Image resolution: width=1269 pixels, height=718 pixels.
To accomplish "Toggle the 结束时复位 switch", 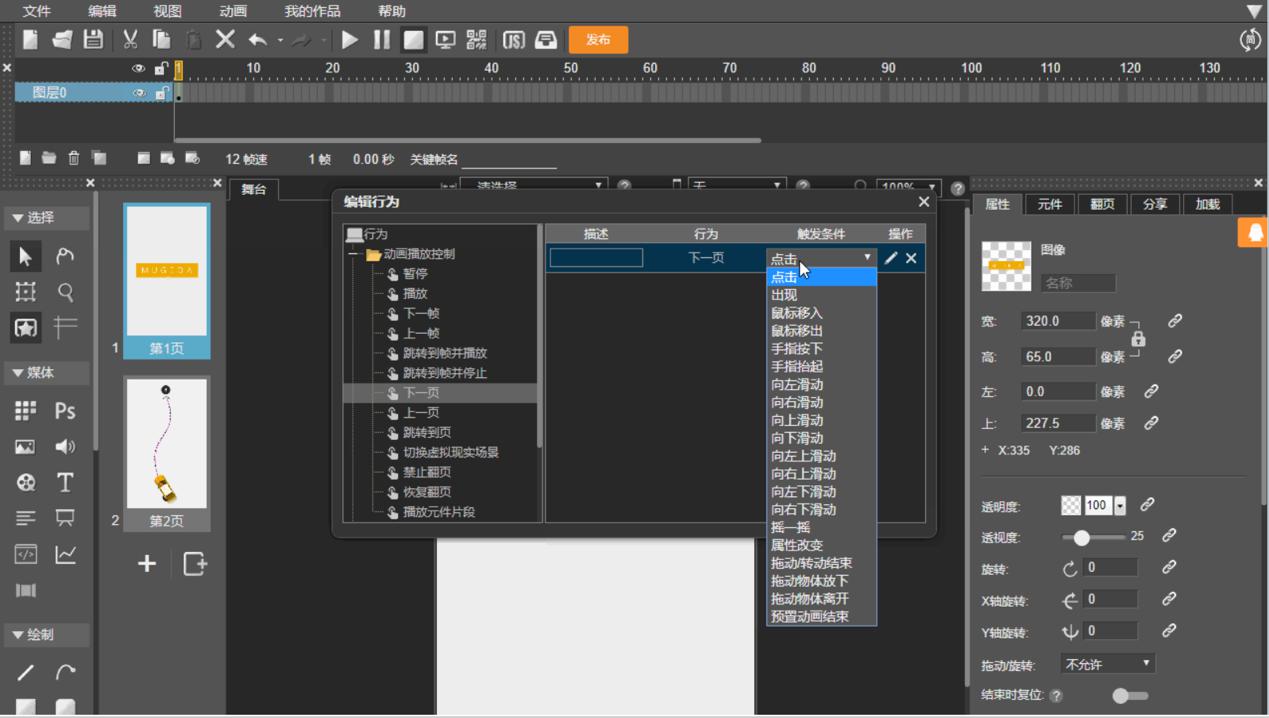I will tap(1129, 696).
